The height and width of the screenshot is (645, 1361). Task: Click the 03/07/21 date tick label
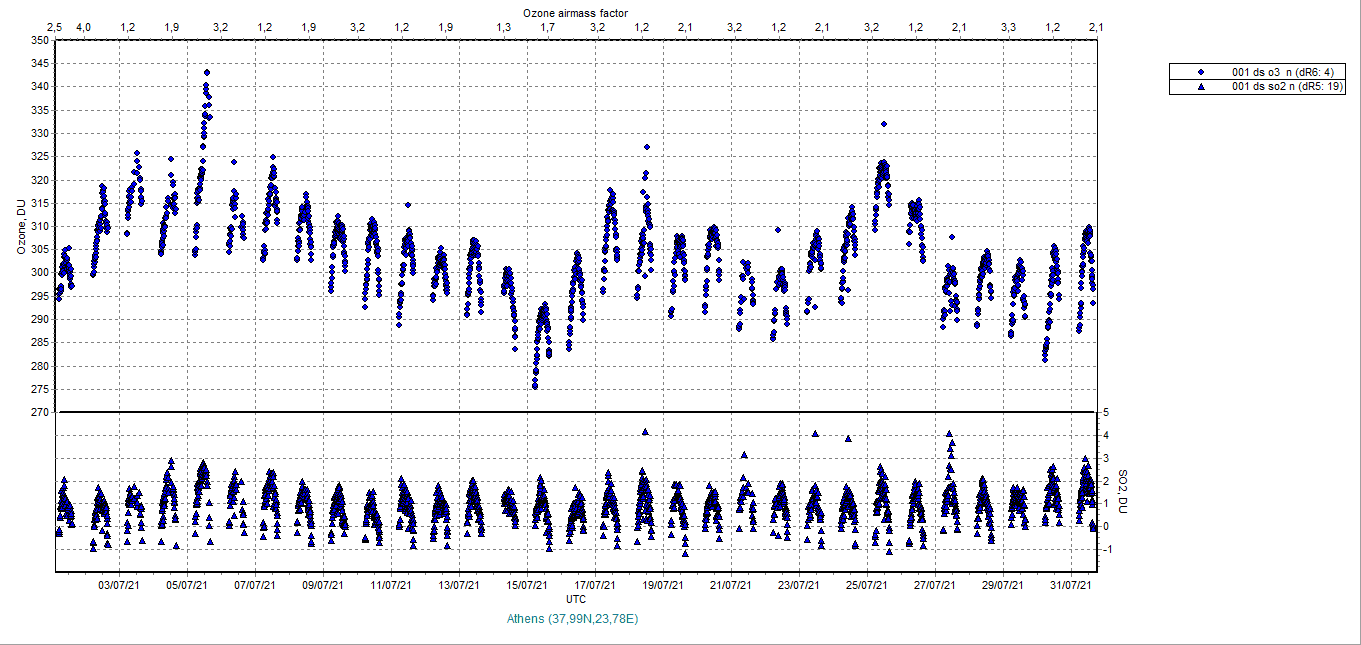point(117,585)
